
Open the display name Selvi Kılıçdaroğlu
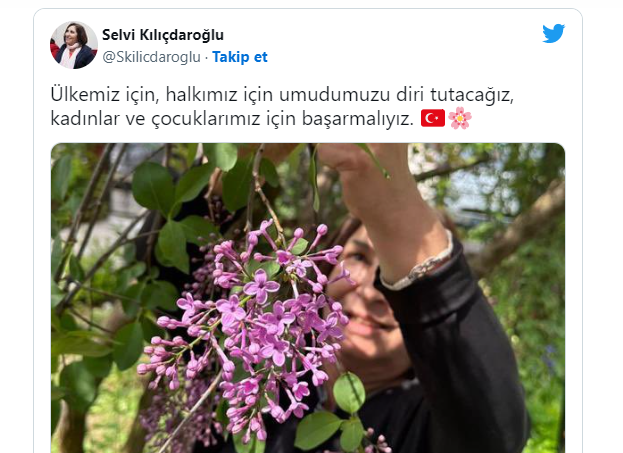point(163,35)
